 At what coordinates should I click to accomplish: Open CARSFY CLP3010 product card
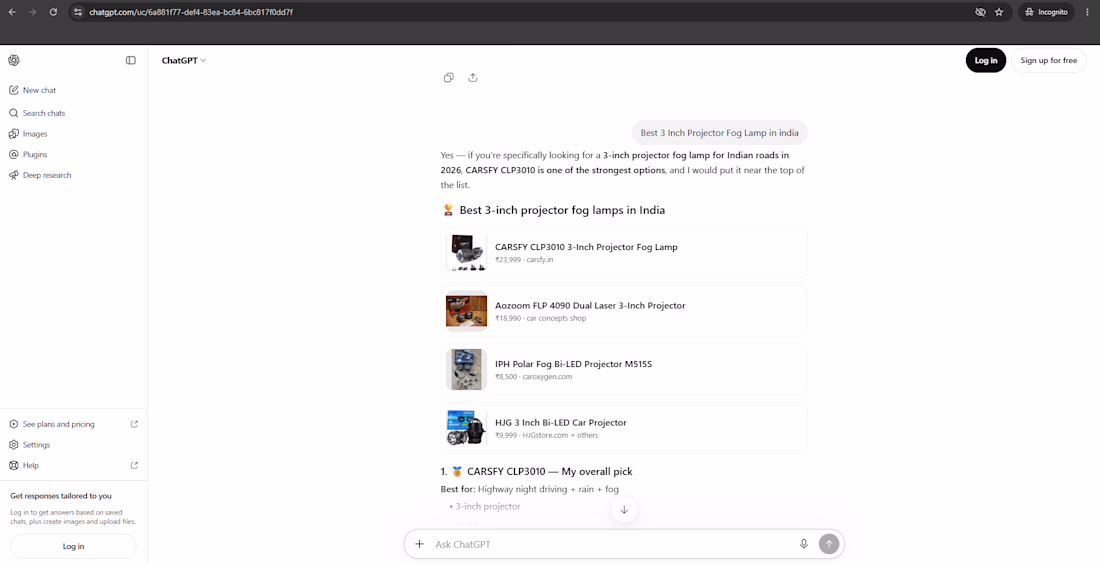(x=624, y=253)
